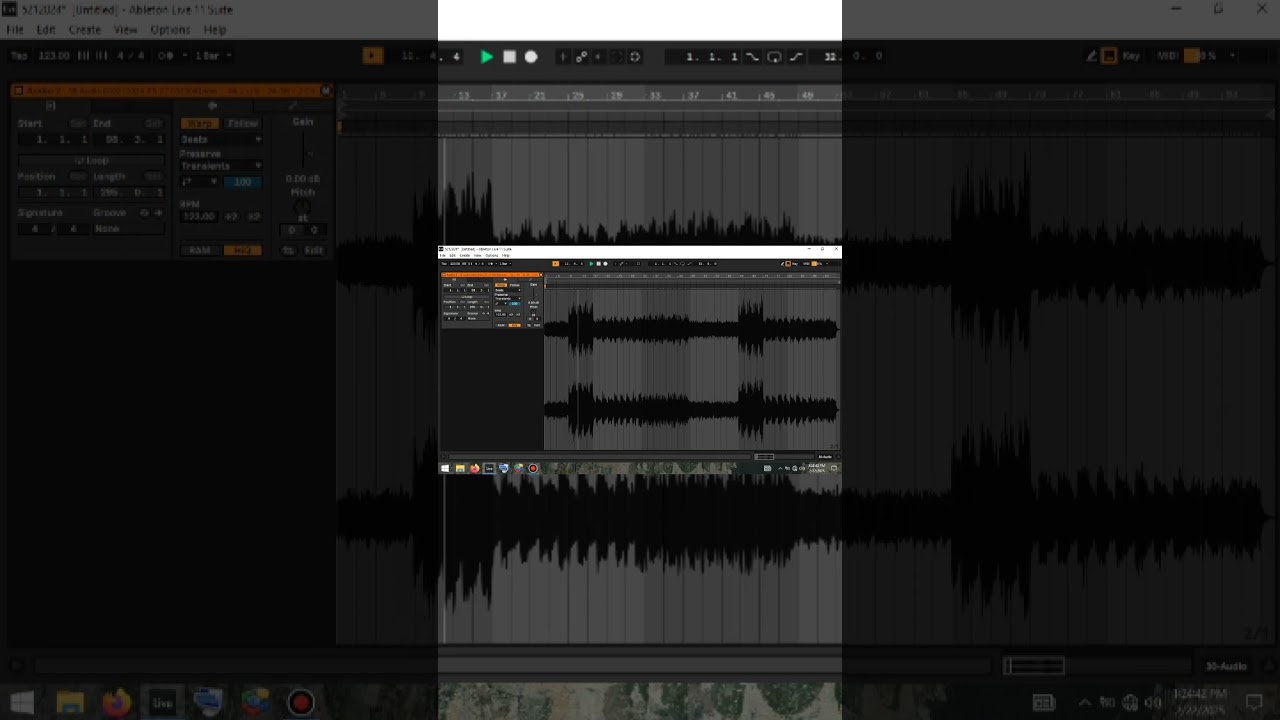
Task: Open the Beats warp mode dropdown
Action: tap(221, 139)
